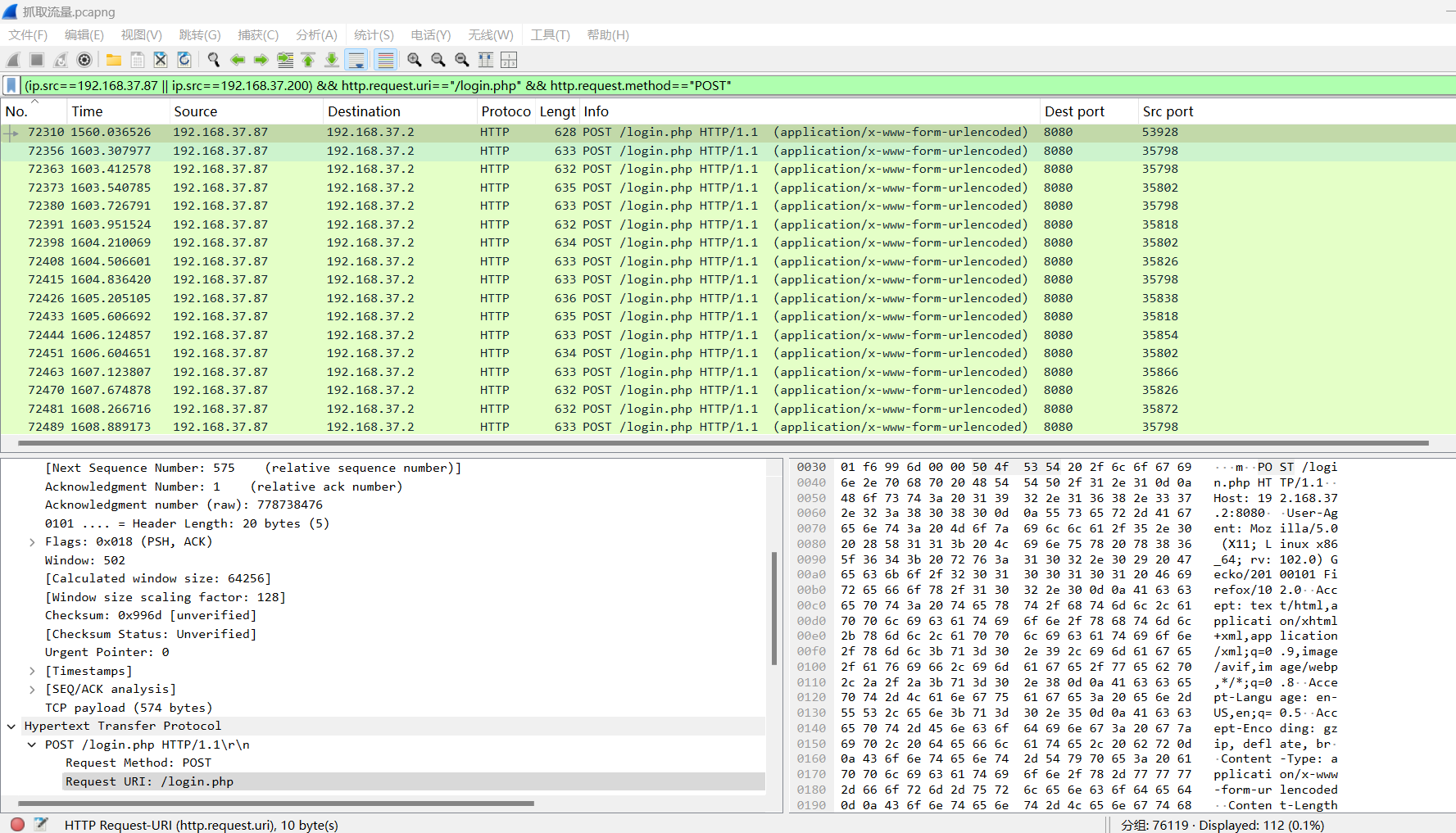Viewport: 1456px width, 833px height.
Task: Sort packets by the Dest port column
Action: [1090, 111]
